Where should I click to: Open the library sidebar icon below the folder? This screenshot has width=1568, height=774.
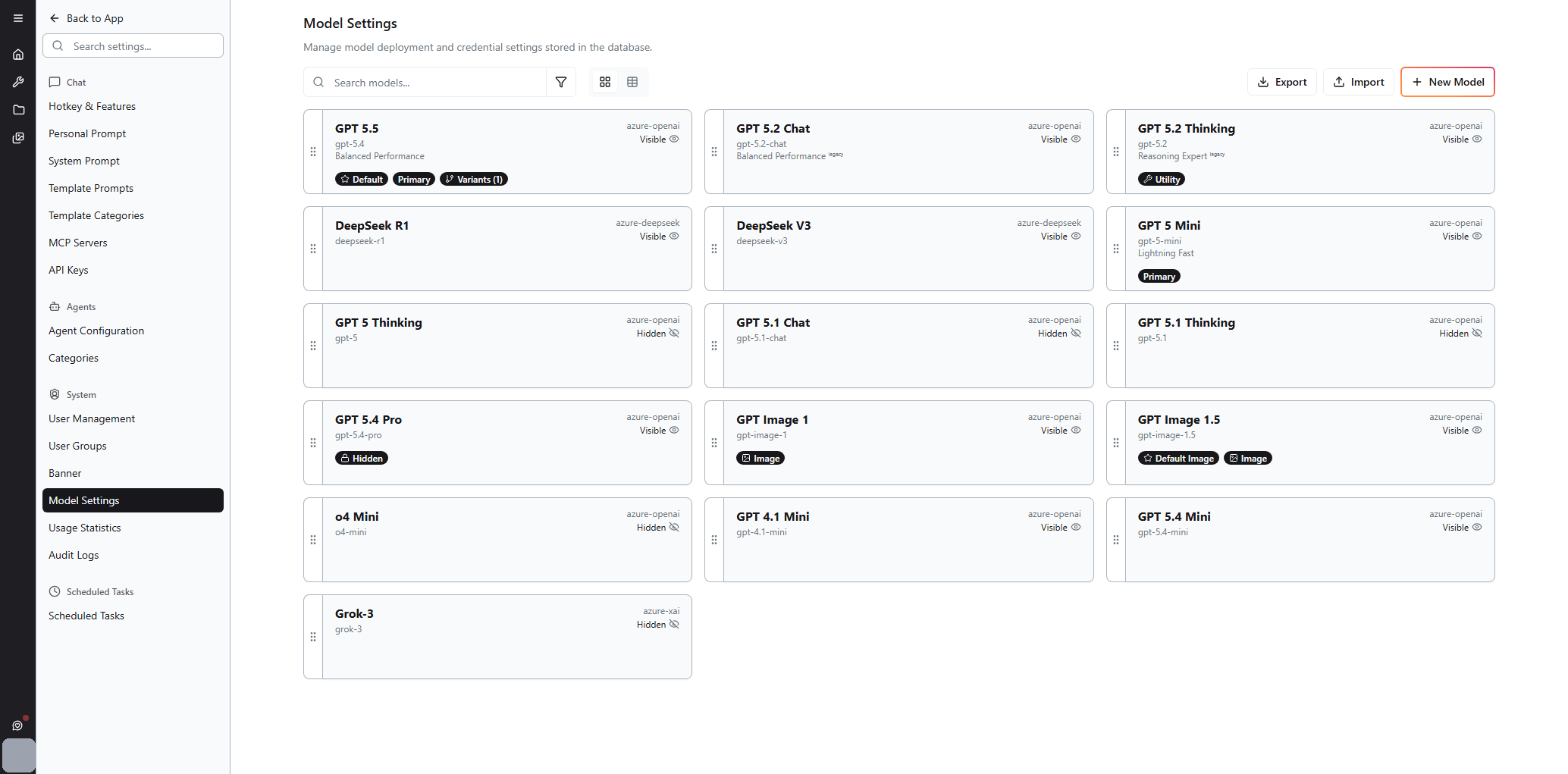click(18, 138)
